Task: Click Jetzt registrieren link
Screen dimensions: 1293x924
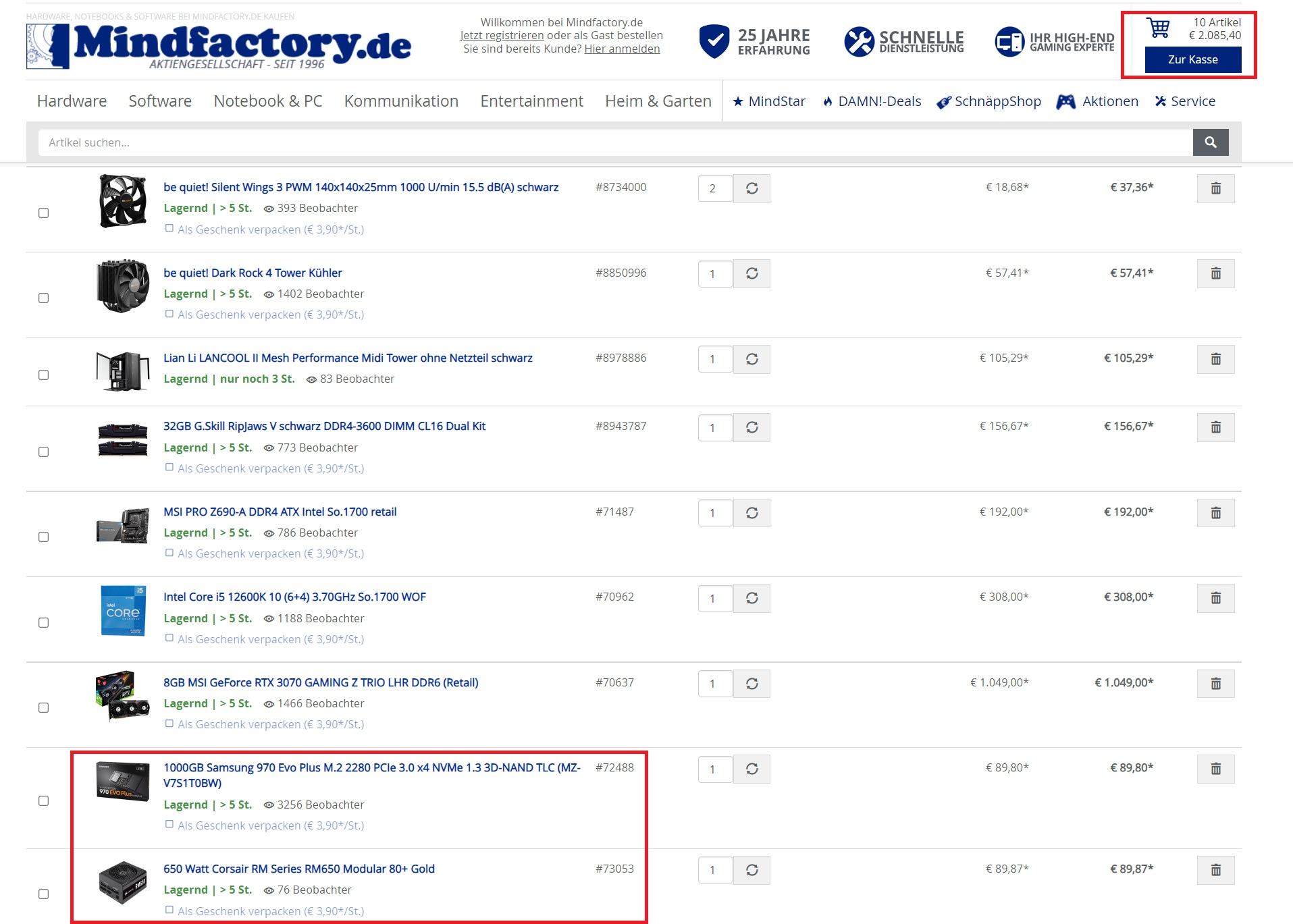Action: point(502,35)
